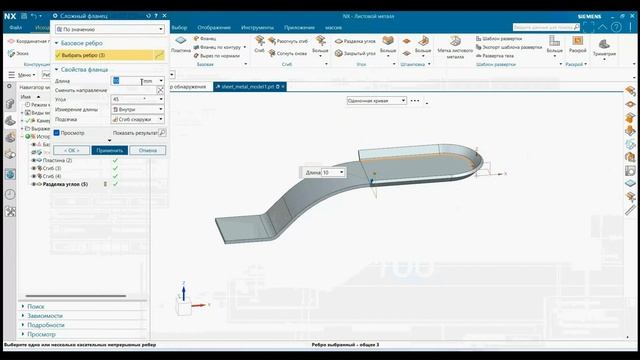Click reverse direction icon in dialog

[x=160, y=90]
